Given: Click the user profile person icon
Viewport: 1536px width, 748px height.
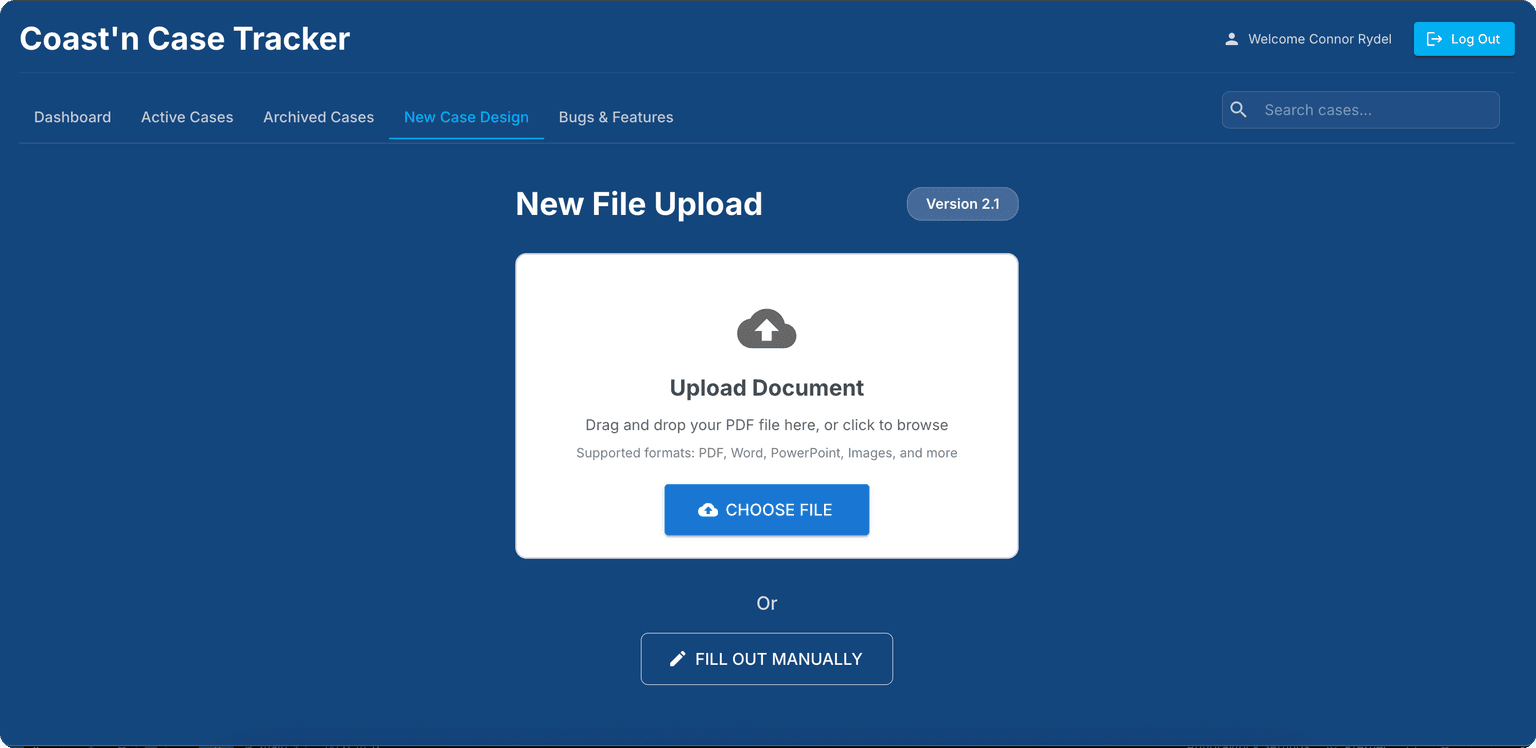Looking at the screenshot, I should [x=1231, y=39].
